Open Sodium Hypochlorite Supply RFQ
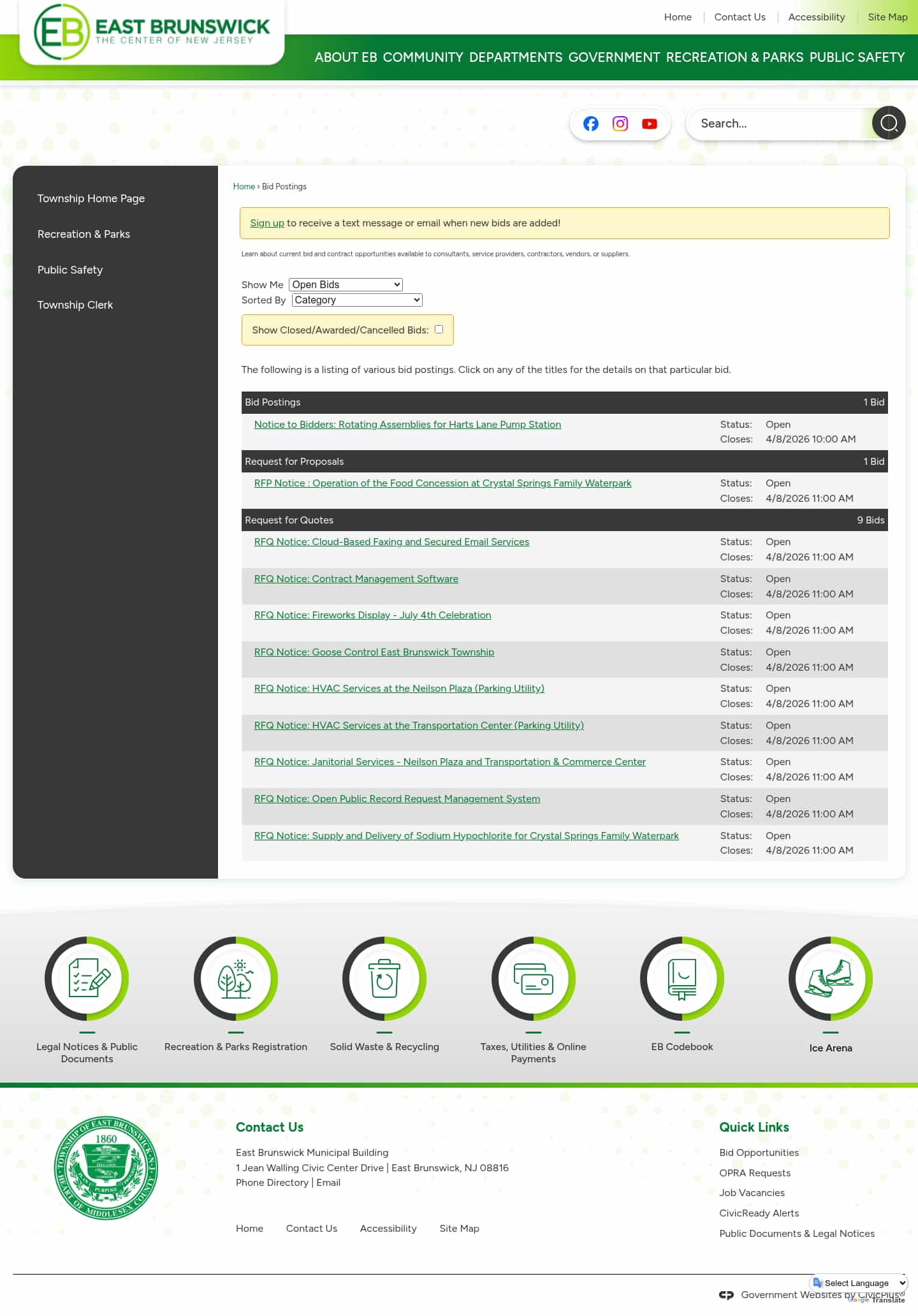 click(467, 836)
